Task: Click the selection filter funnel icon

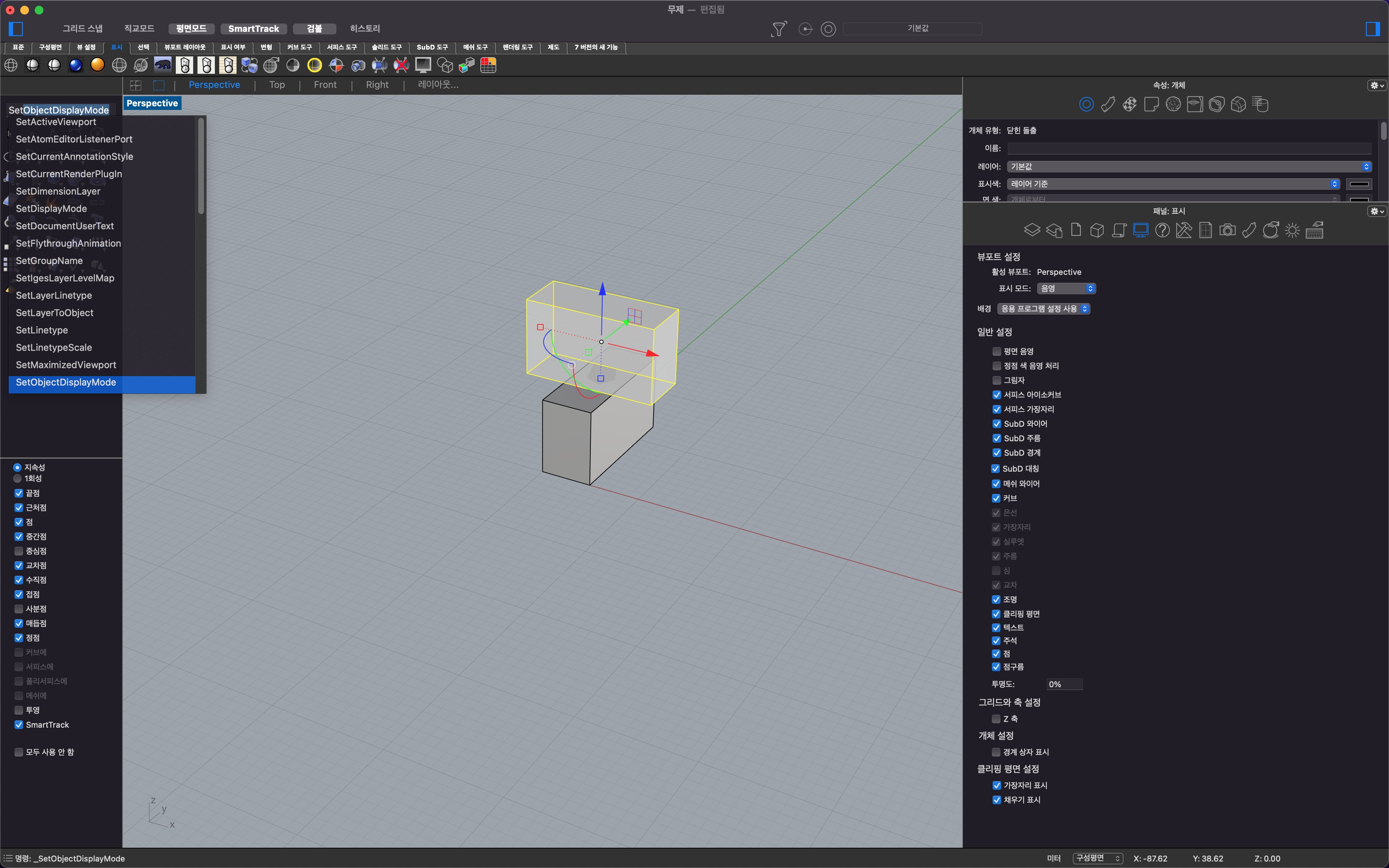Action: click(778, 29)
